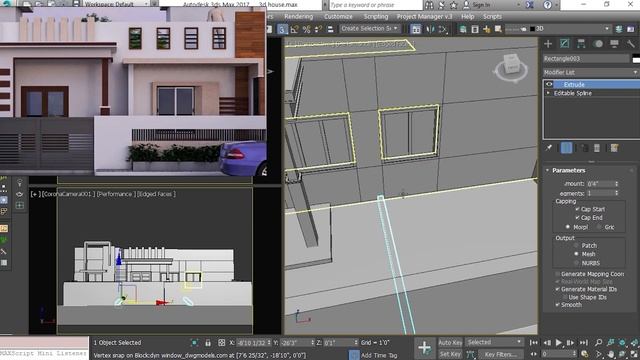Click the Auto Key button
Screen dimensions: 640x360
(x=450, y=342)
